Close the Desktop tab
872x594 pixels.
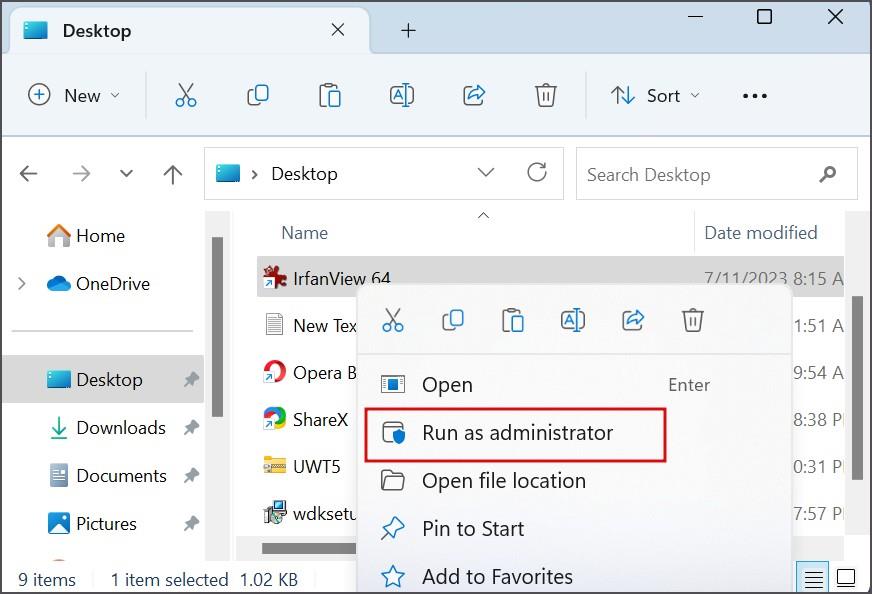coord(338,30)
